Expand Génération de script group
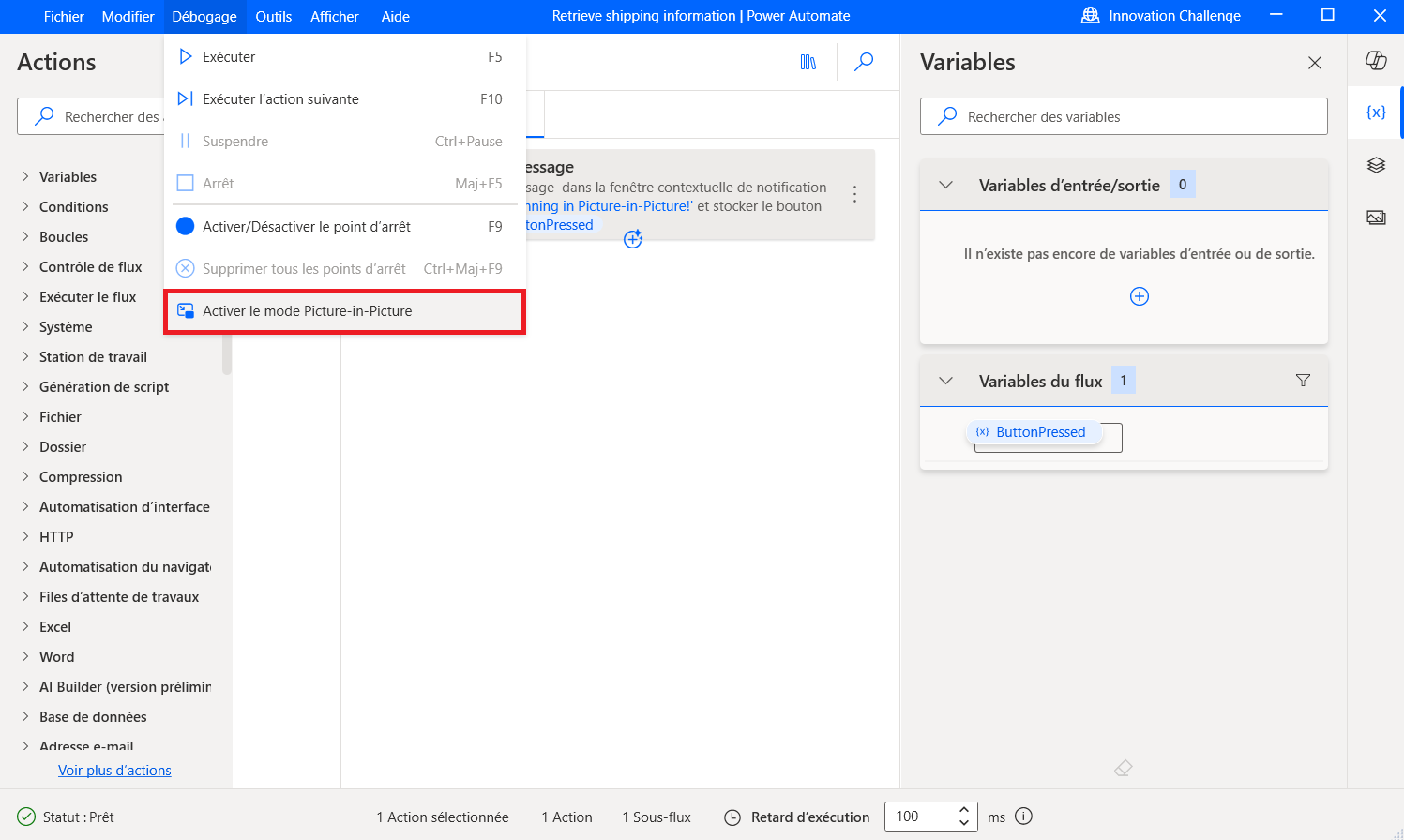Screen dimensions: 1404x840 [26, 386]
